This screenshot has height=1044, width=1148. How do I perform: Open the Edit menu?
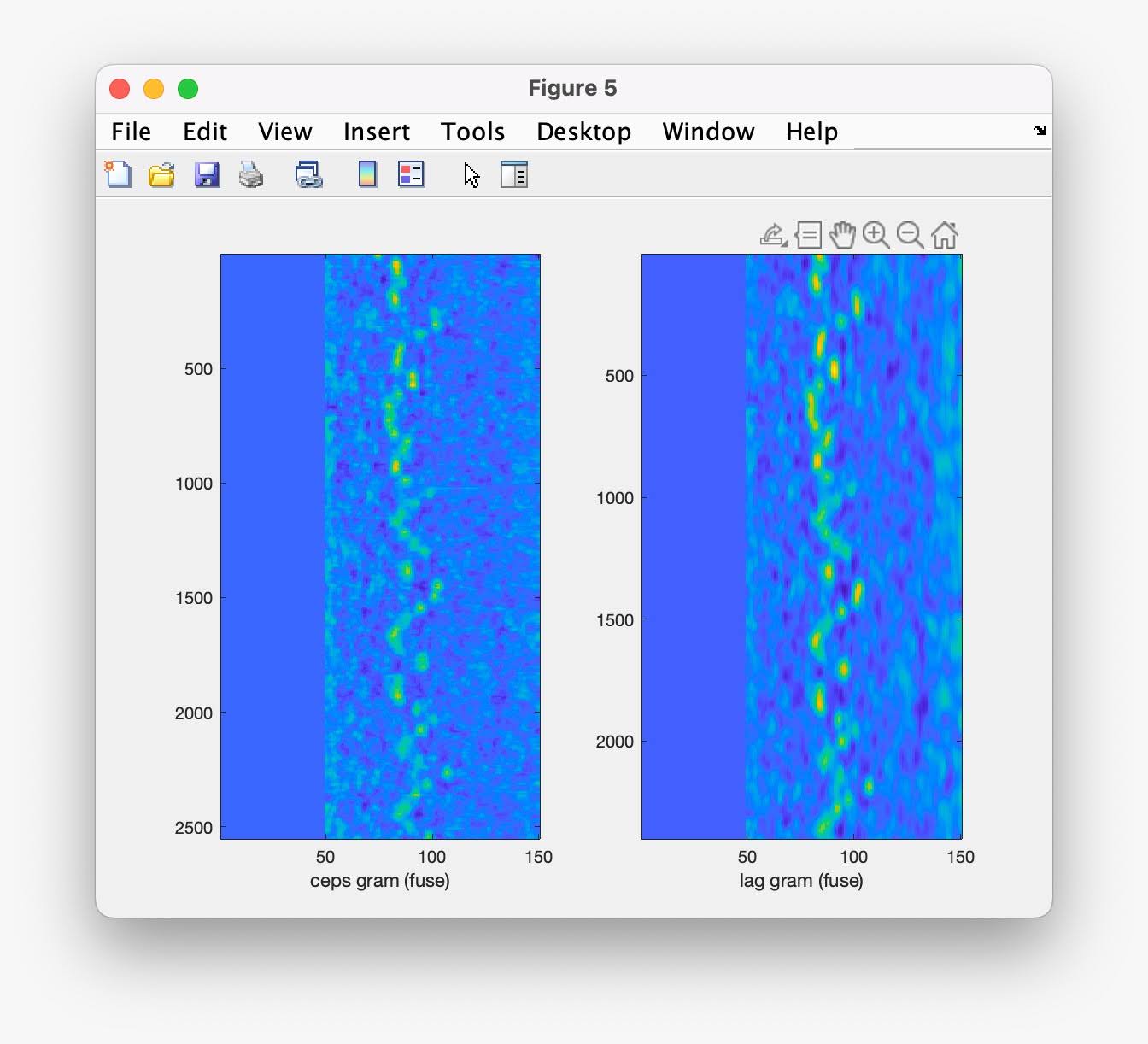[205, 132]
